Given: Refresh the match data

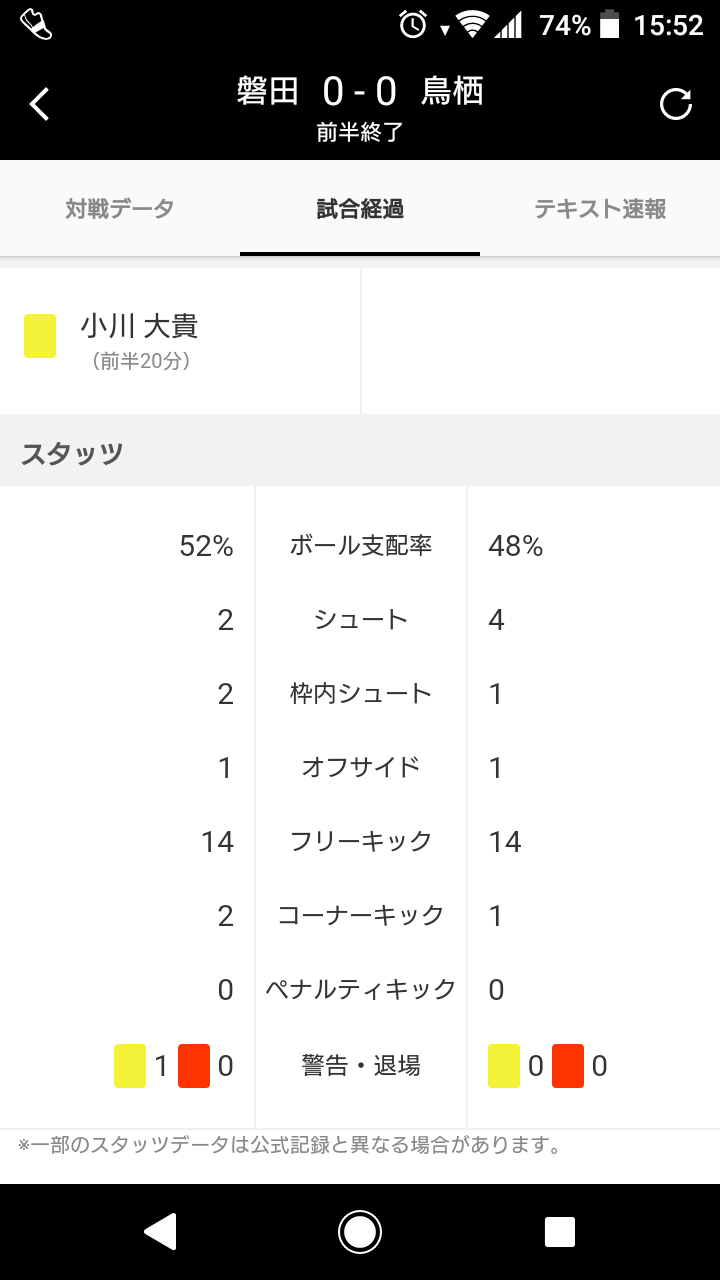Looking at the screenshot, I should click(676, 104).
